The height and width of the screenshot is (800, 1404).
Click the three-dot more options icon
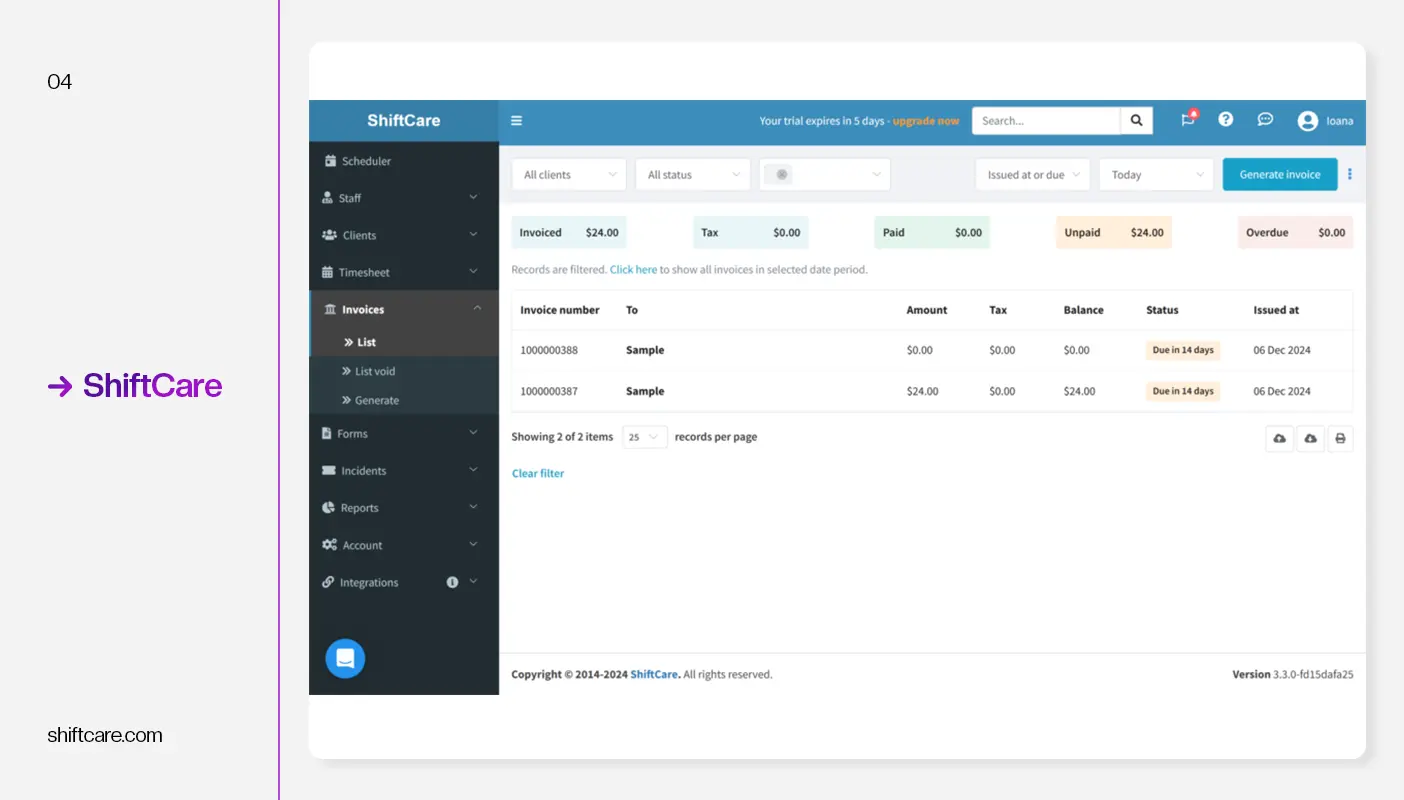point(1349,174)
